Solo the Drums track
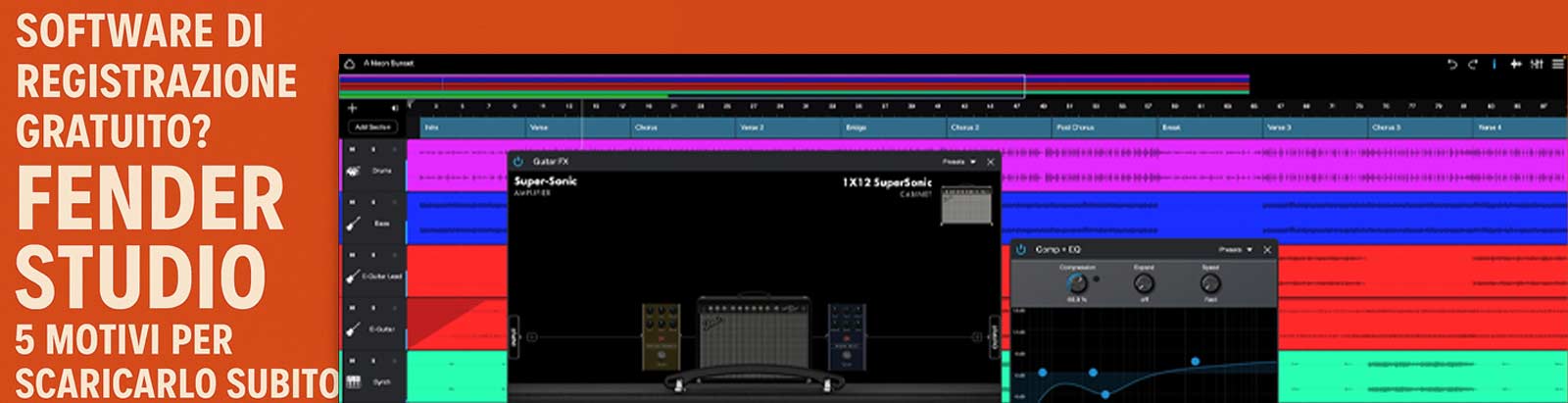This screenshot has width=1568, height=403. 373,150
